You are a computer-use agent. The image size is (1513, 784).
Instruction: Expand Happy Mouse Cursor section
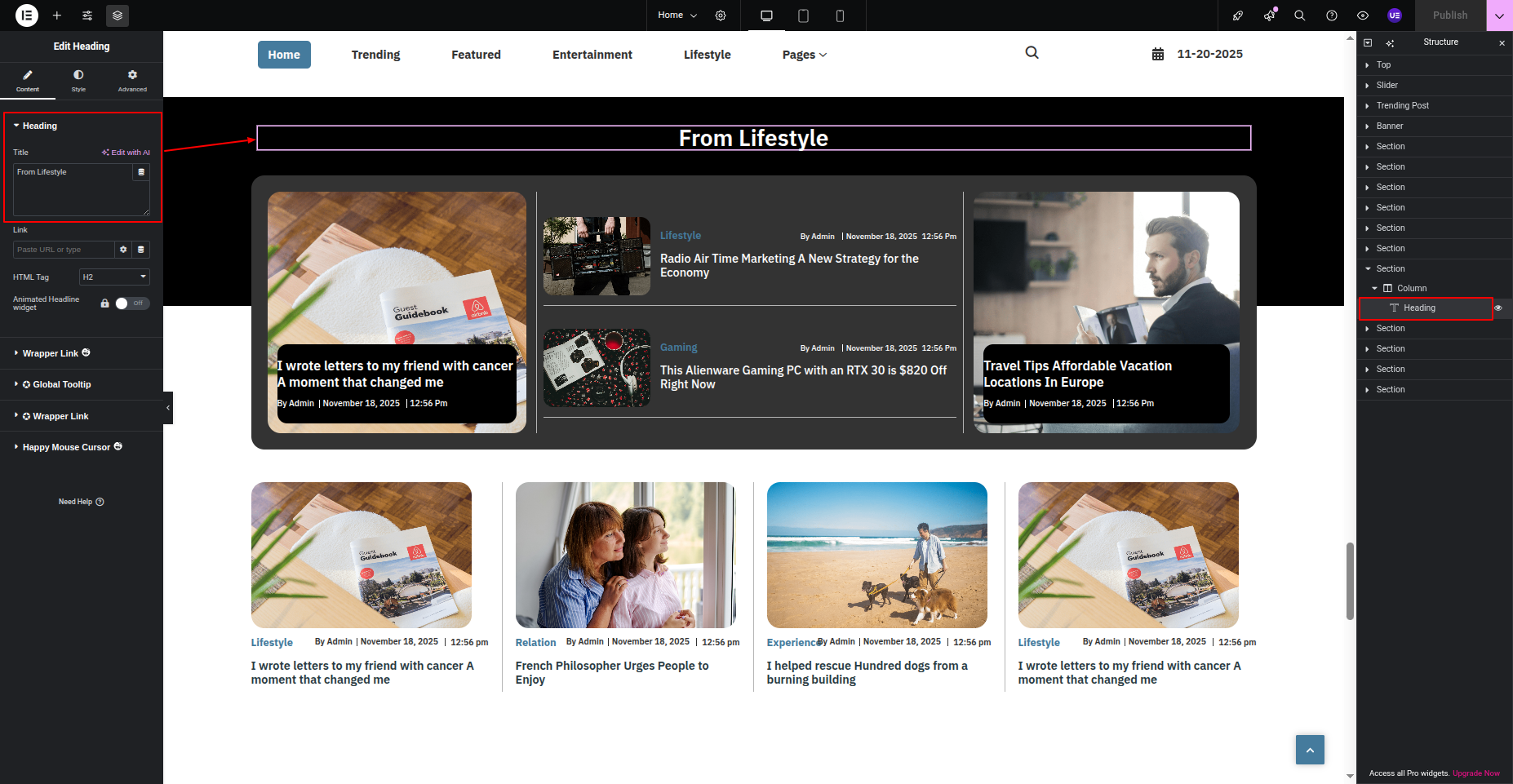[x=66, y=447]
